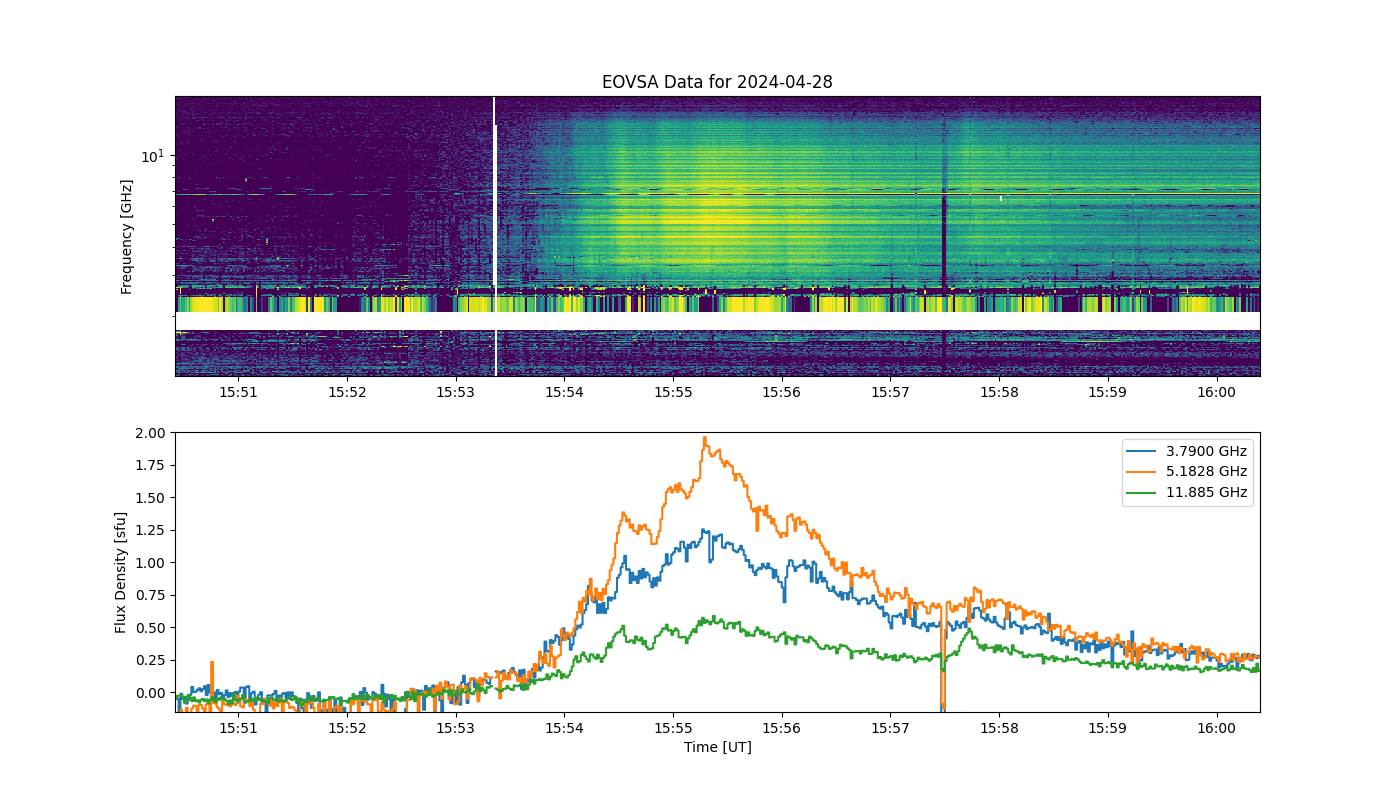
Task: Click the 15:51 tick under the spectrogram
Action: pos(238,392)
